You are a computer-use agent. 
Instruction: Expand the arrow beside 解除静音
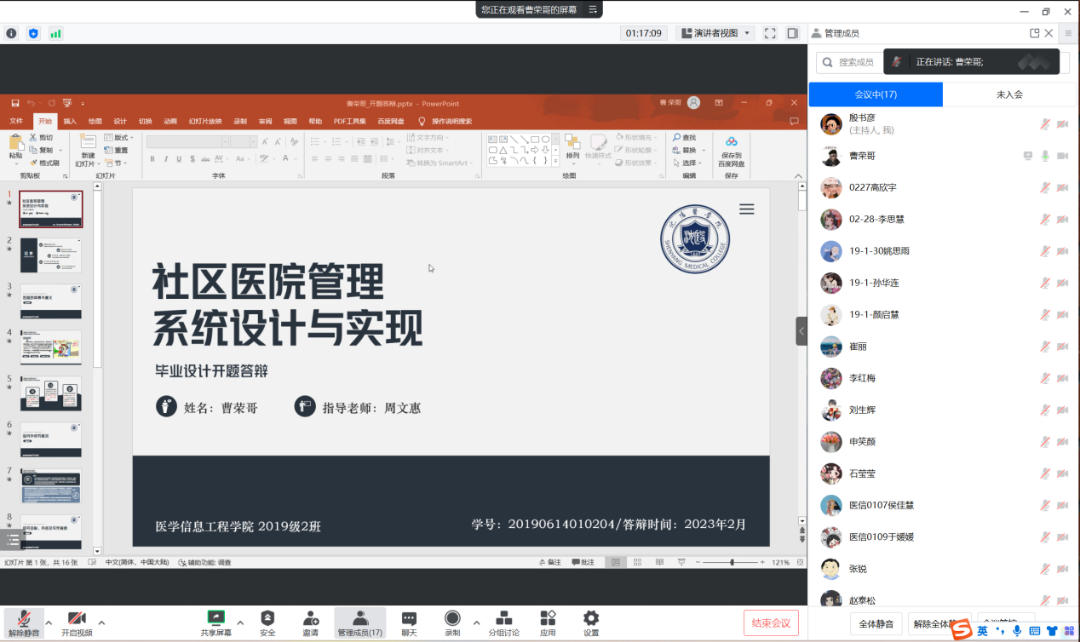48,623
